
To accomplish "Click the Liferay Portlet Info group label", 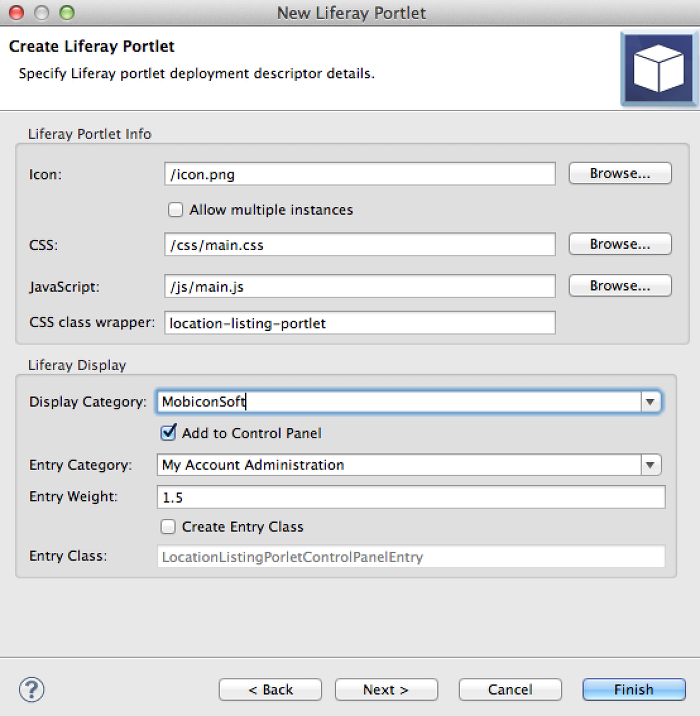I will (89, 134).
